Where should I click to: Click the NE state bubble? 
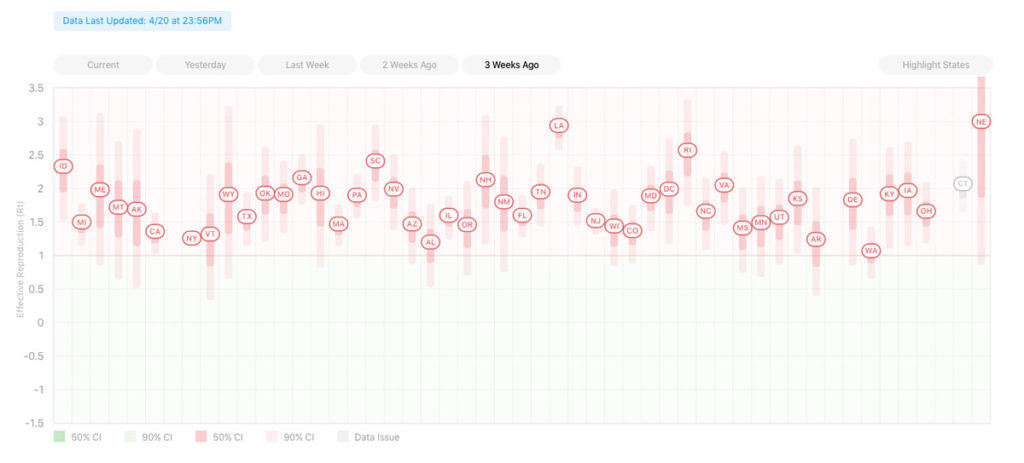tap(981, 121)
